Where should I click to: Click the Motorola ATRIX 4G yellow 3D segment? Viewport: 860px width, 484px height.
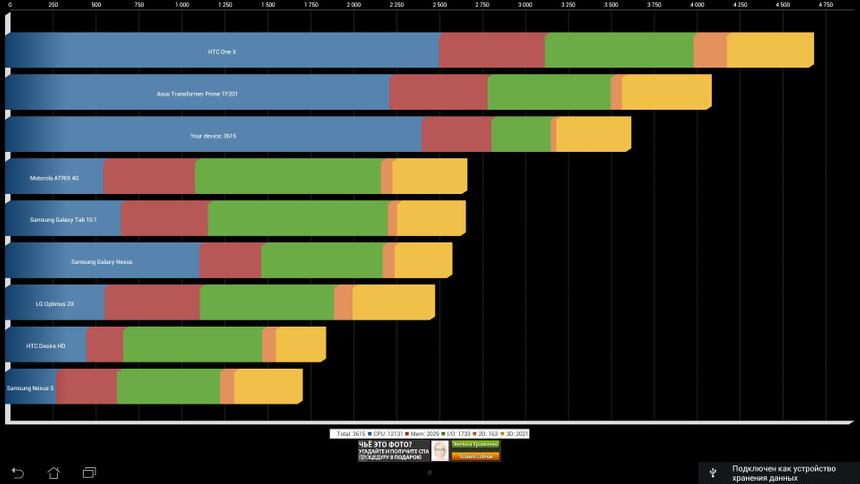(x=429, y=177)
